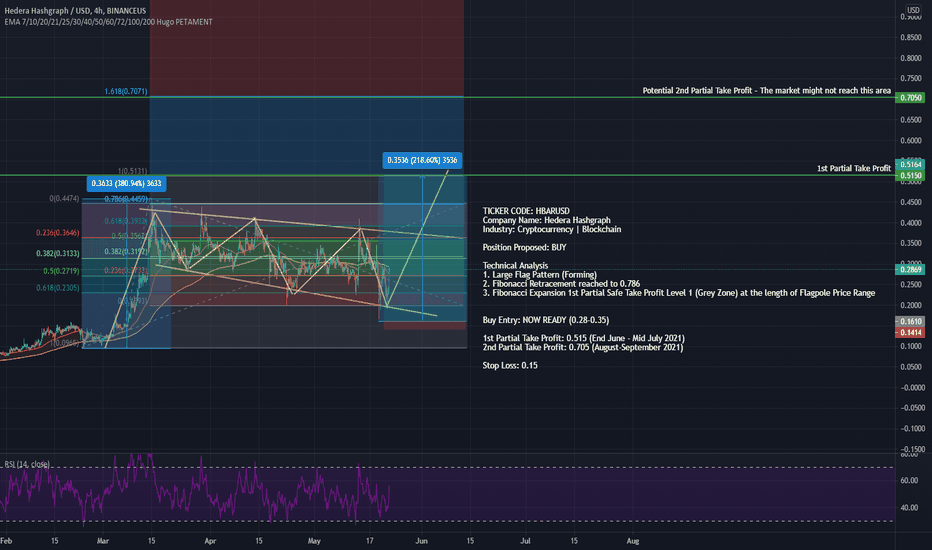
Task: Select the Fibonacci Expansion 1st Partial Safe line
Action: [678, 293]
